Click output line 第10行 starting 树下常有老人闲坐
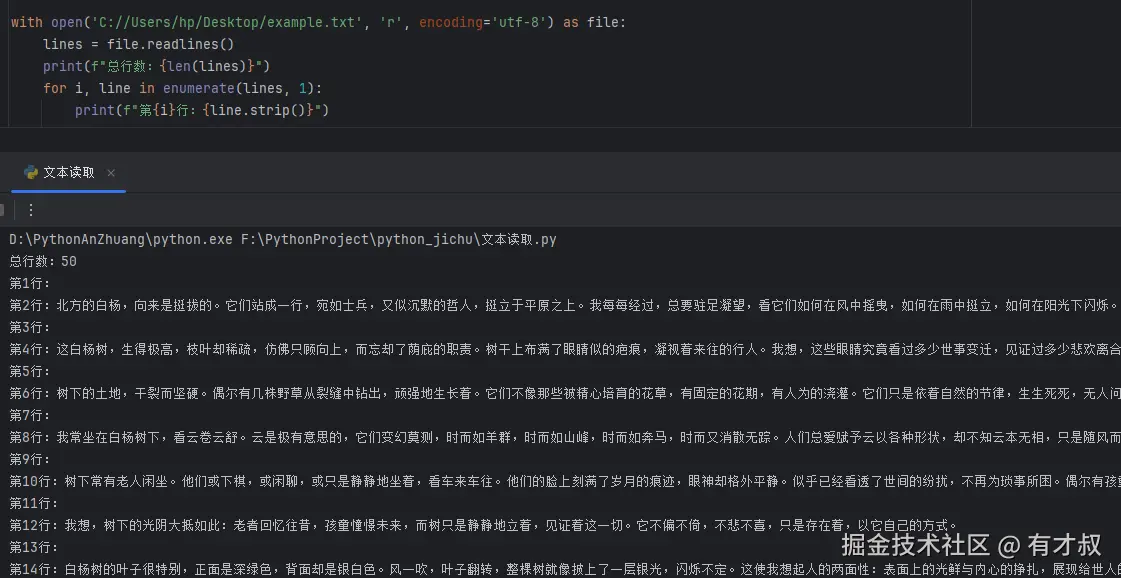Viewport: 1121px width, 578px height. [565, 481]
